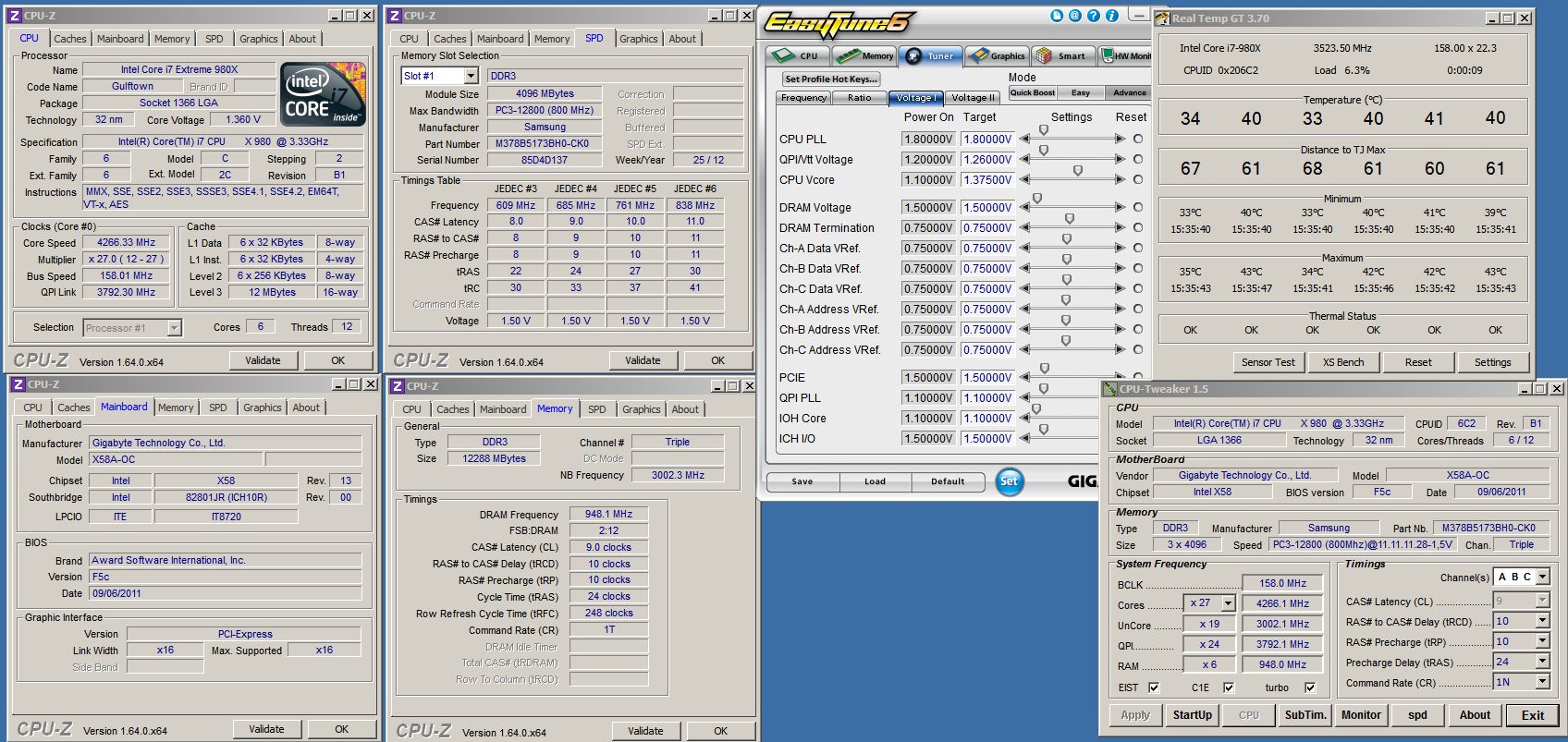Switch to the Ratio tab in EasyTune6
Screen dimensions: 1568x742
tap(860, 97)
